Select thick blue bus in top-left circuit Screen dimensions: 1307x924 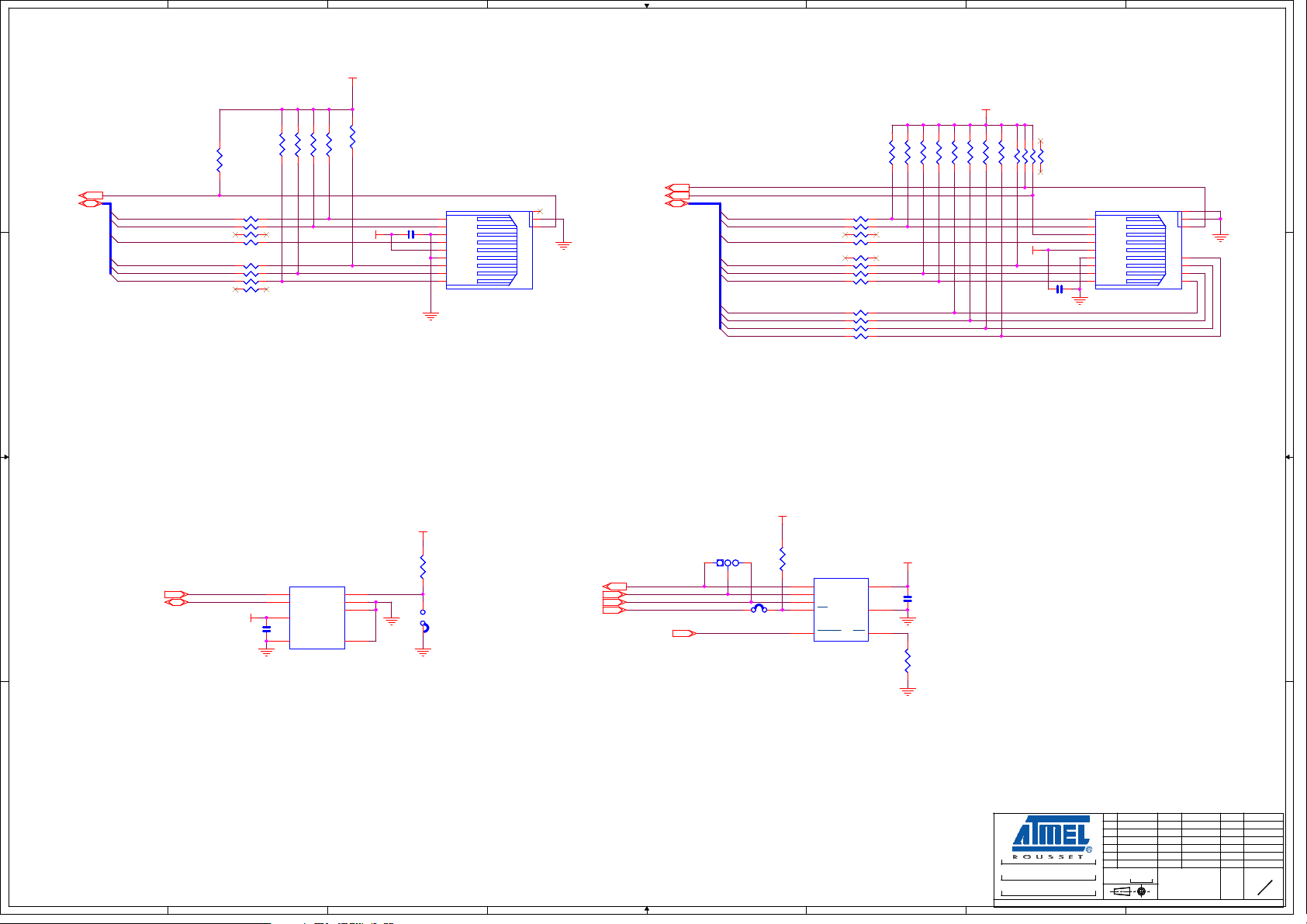click(110, 238)
